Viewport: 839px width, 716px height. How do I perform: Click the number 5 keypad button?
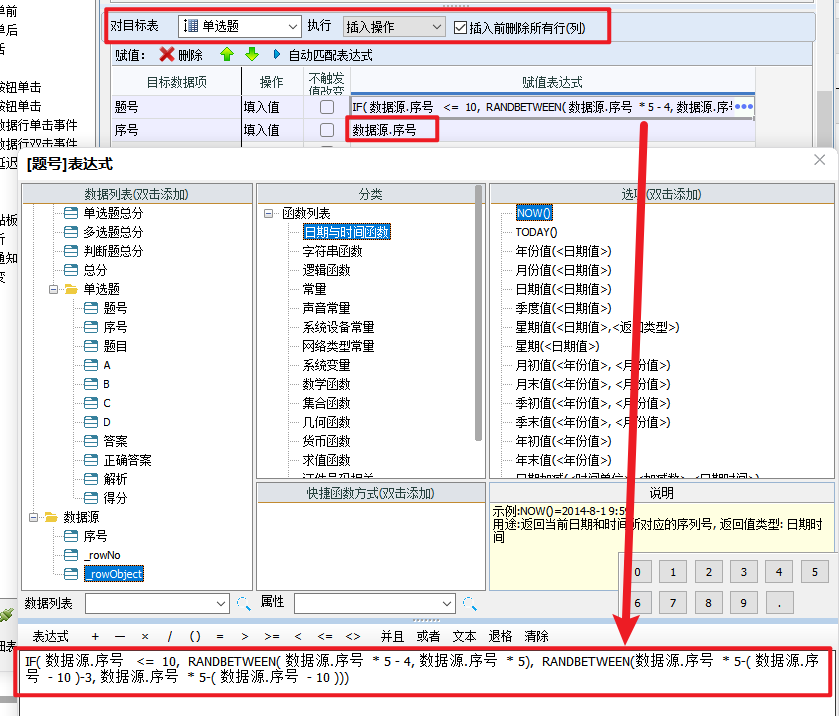coord(814,572)
